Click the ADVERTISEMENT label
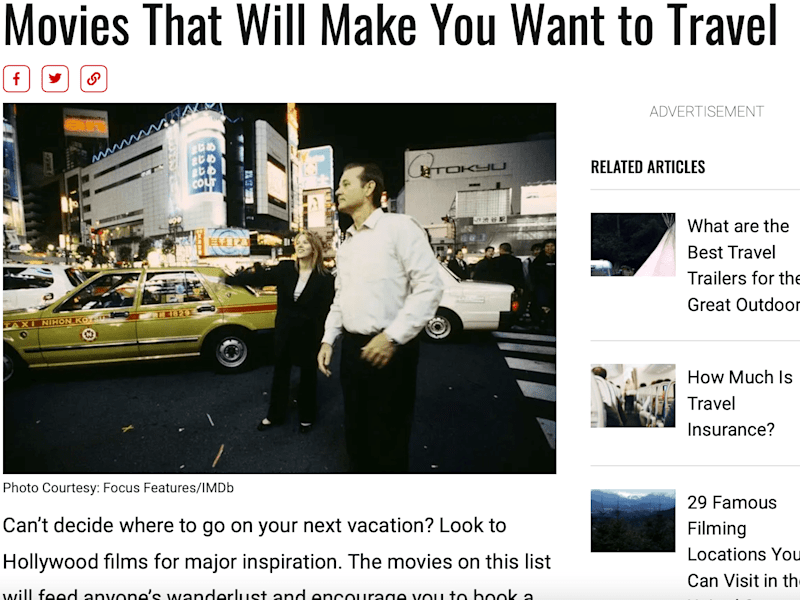 (x=706, y=112)
